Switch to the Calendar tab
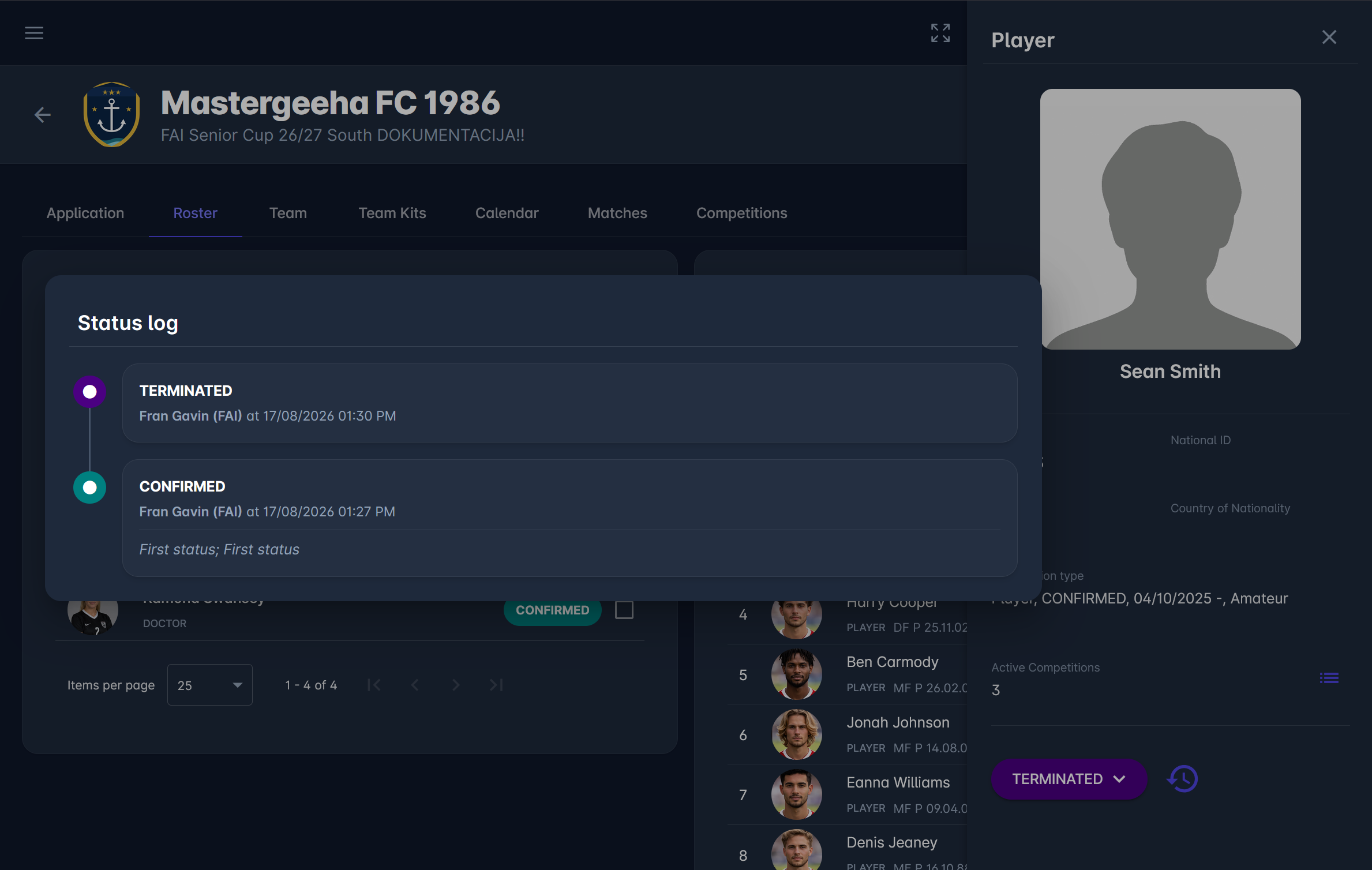The width and height of the screenshot is (1372, 870). pos(507,213)
